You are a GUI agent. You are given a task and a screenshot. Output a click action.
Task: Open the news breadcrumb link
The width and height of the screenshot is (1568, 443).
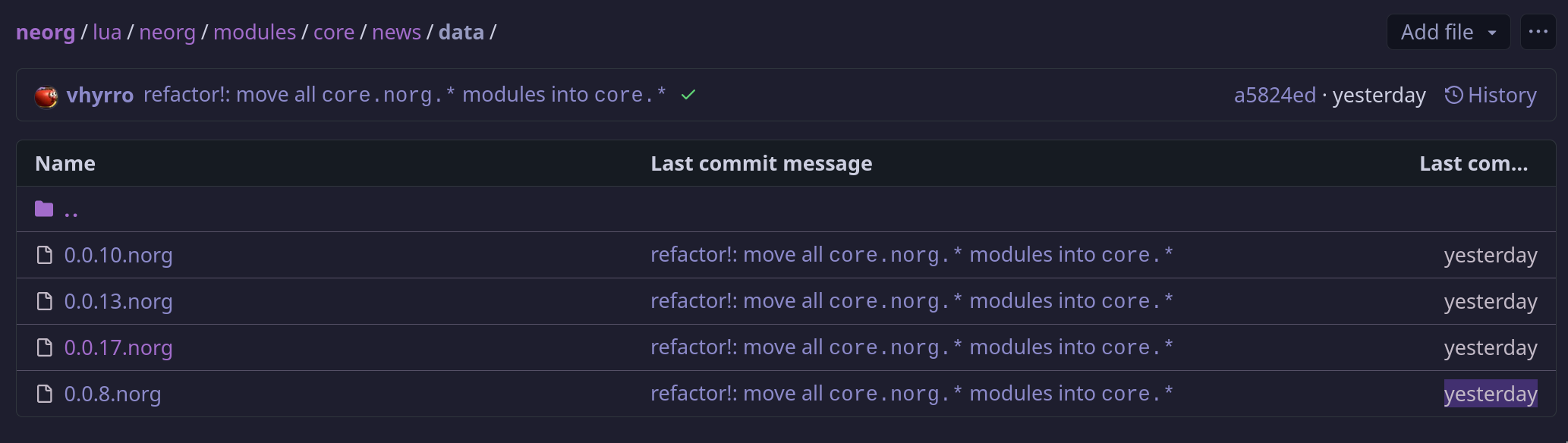(396, 32)
